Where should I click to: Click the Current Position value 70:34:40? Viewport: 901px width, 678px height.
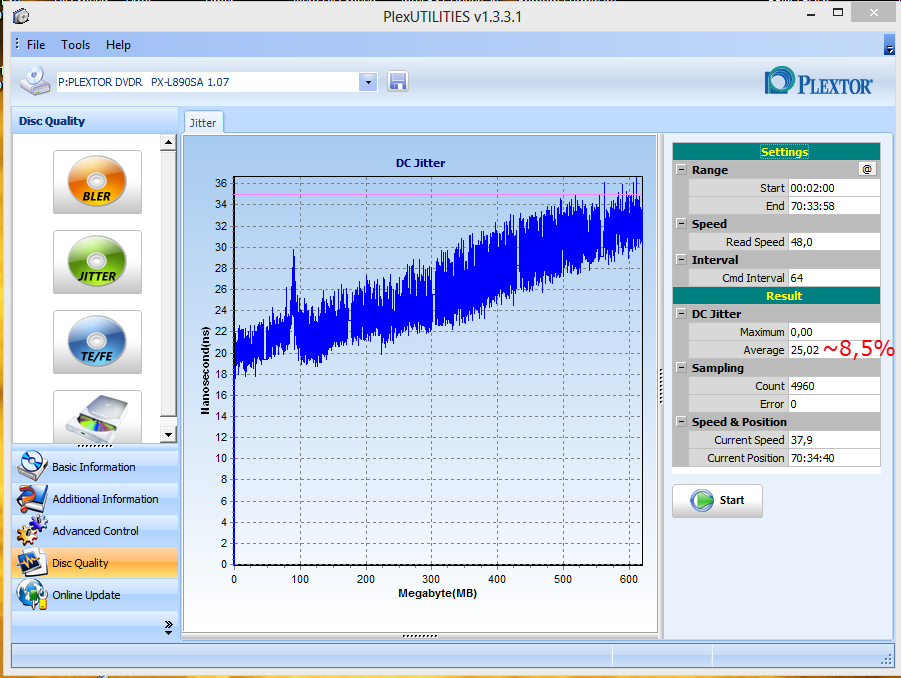(x=834, y=458)
